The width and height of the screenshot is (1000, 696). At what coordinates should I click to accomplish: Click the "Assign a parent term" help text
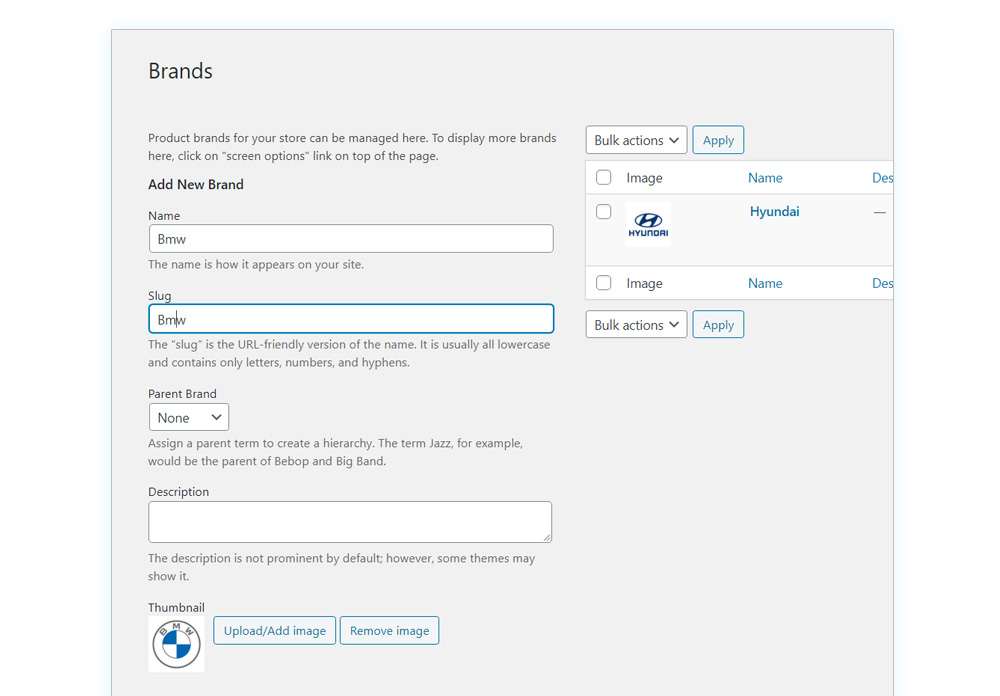click(x=335, y=452)
